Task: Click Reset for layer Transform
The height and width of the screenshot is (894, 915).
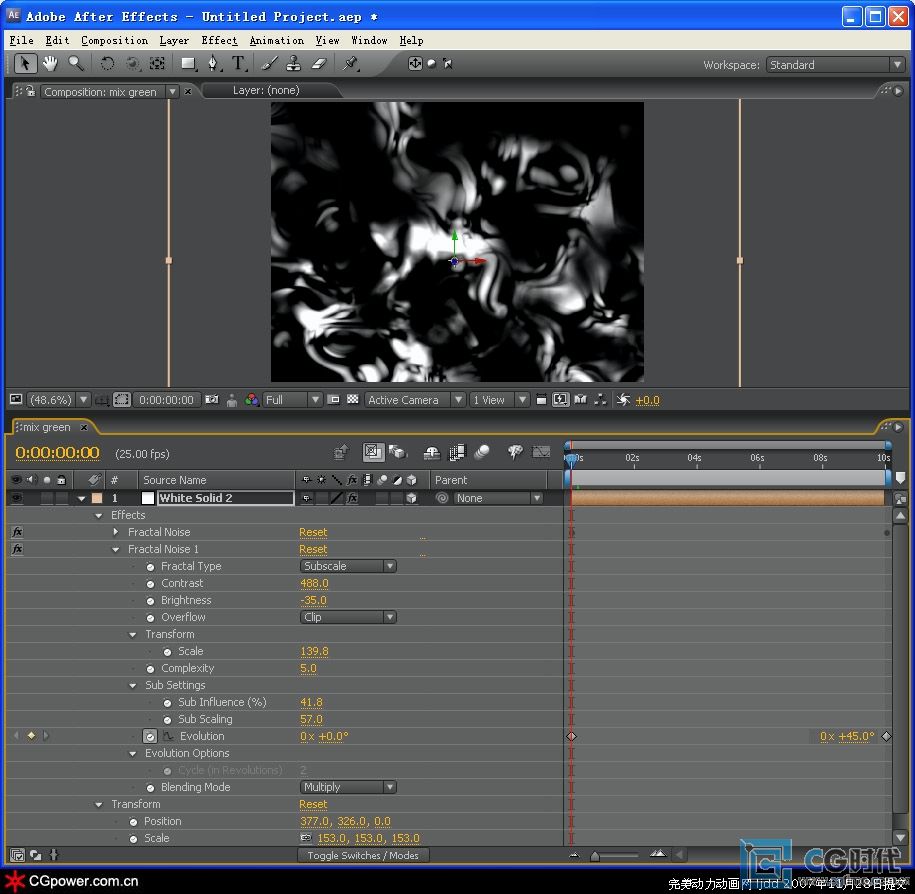Action: (x=313, y=804)
